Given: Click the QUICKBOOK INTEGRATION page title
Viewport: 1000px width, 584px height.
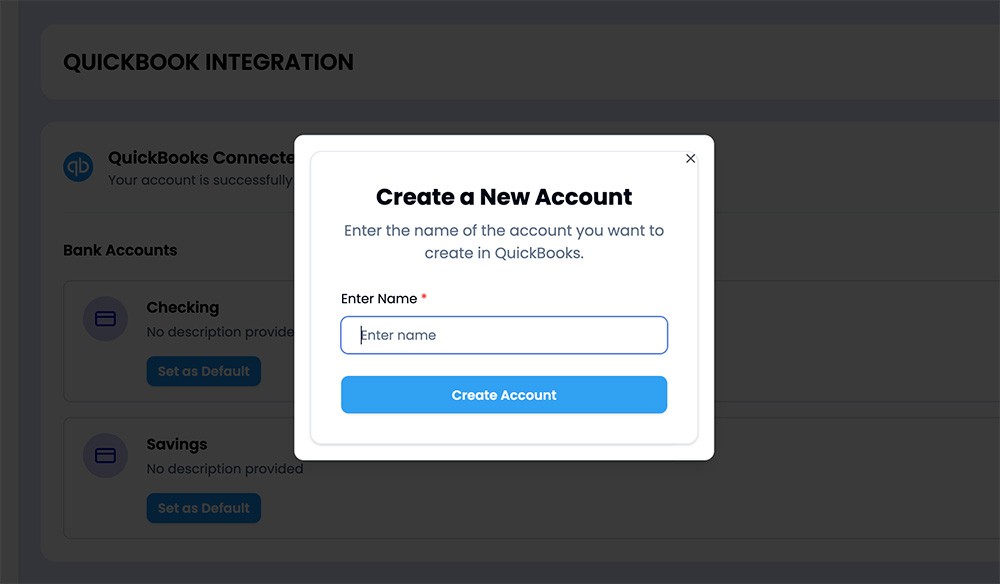Looking at the screenshot, I should [x=208, y=62].
